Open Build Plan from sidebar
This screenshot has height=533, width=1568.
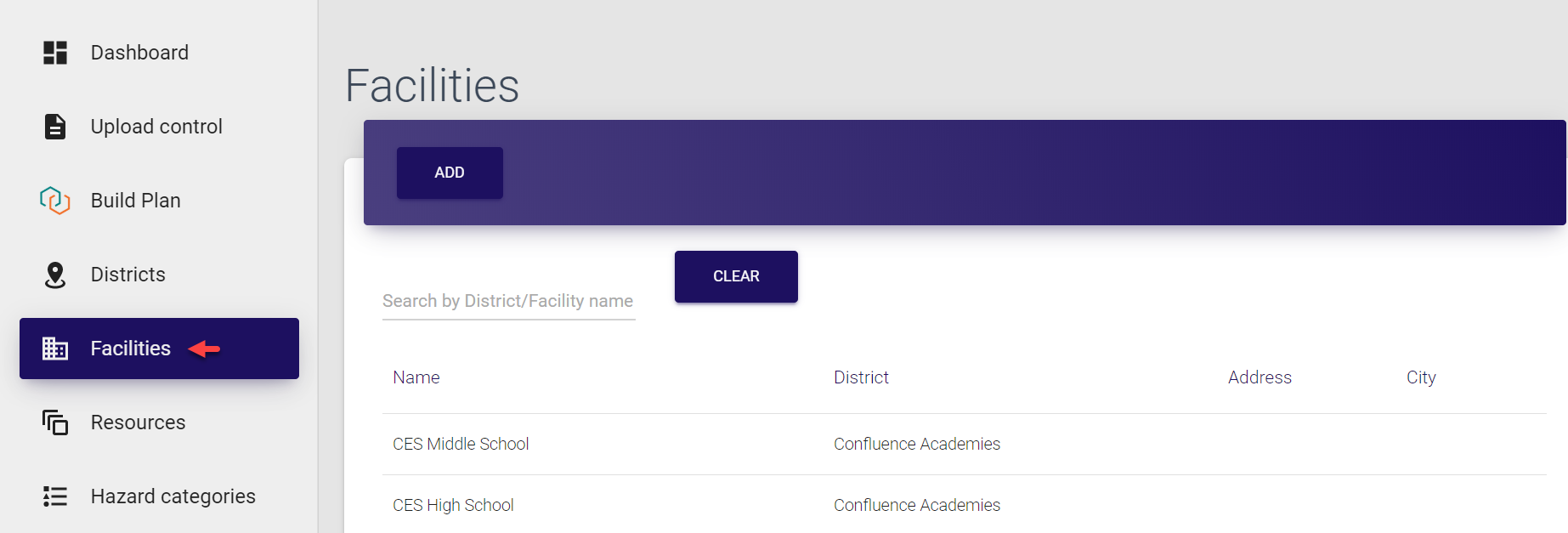click(136, 201)
